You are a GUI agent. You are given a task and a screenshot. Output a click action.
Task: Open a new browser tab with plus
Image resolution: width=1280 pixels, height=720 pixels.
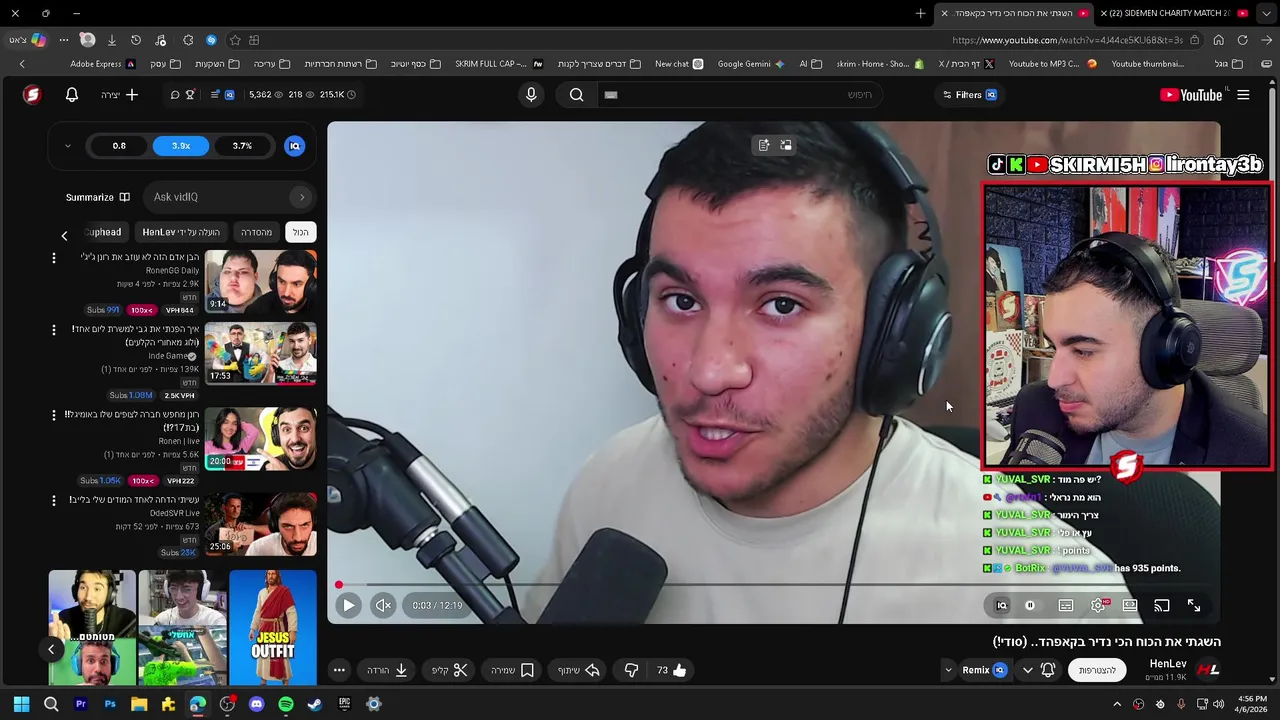(920, 13)
